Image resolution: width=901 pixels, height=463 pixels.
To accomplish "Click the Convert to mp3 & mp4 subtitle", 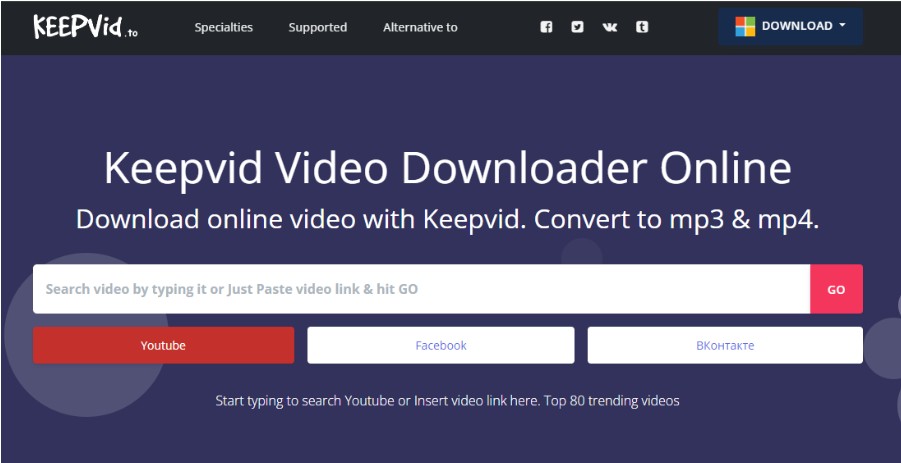I will point(676,220).
